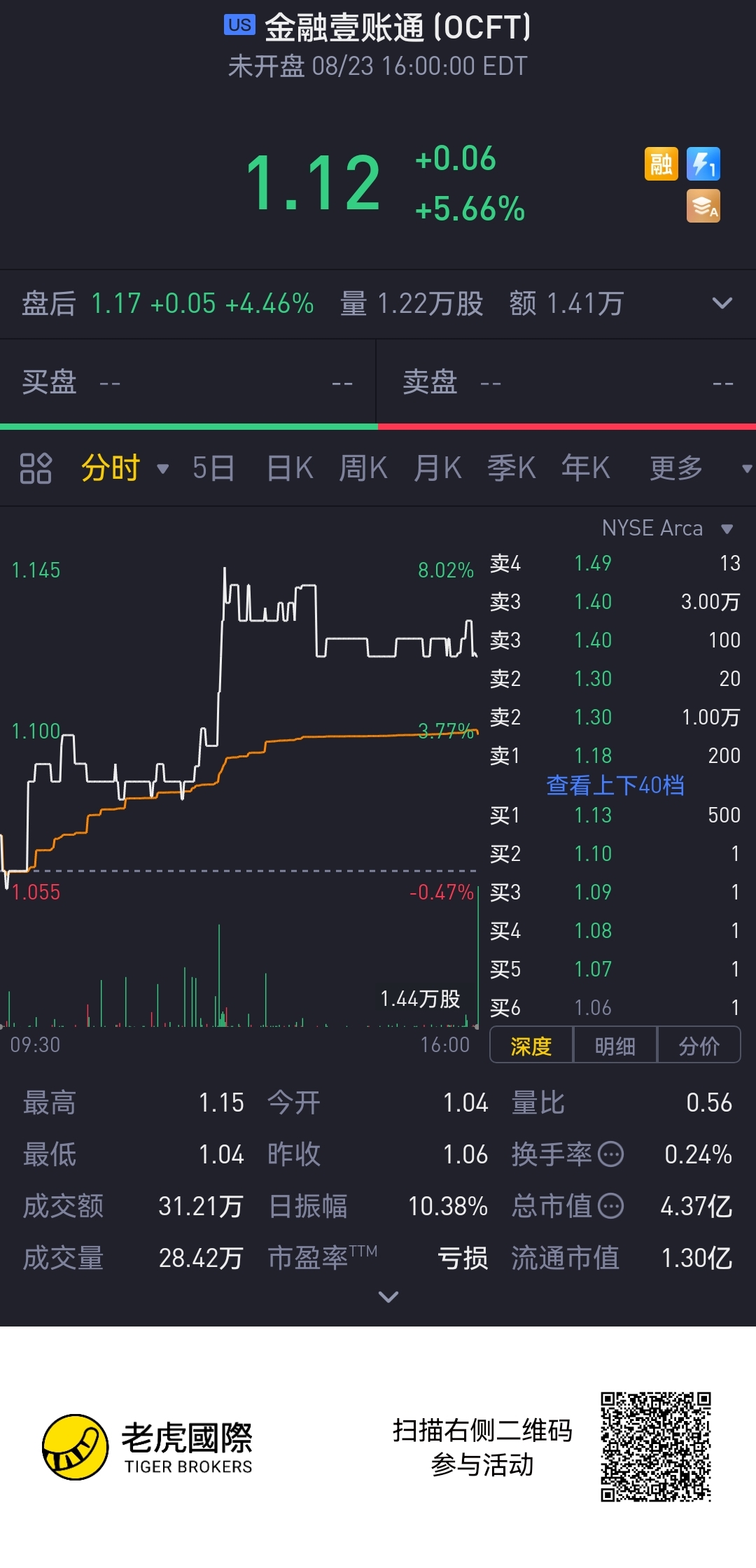Tap the 卖4 order row at 1.49

click(x=615, y=563)
